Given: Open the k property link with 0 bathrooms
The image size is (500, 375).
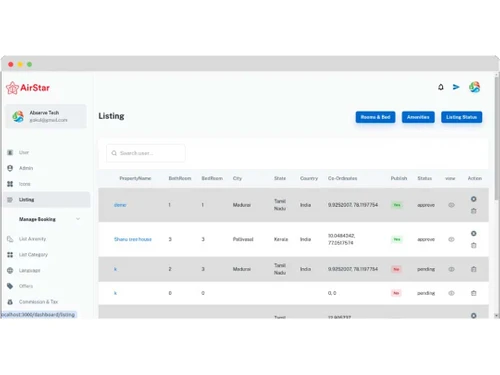Looking at the screenshot, I should 115,293.
